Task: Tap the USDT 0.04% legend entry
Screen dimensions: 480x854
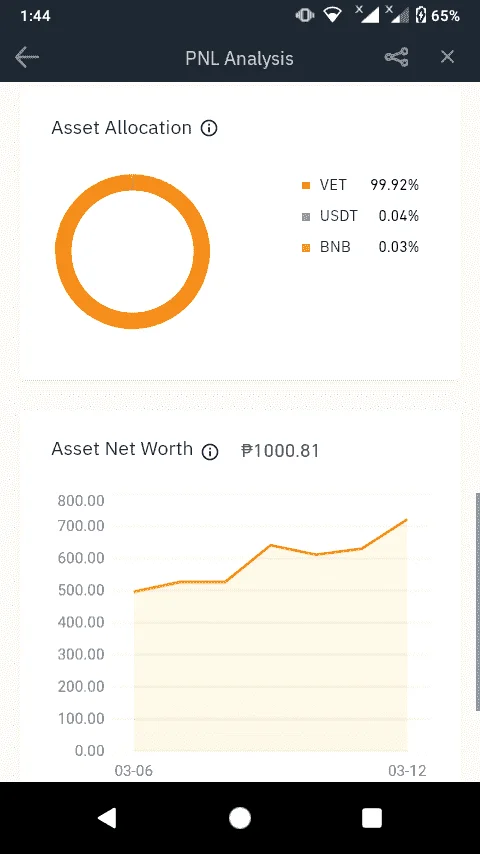Action: 360,216
